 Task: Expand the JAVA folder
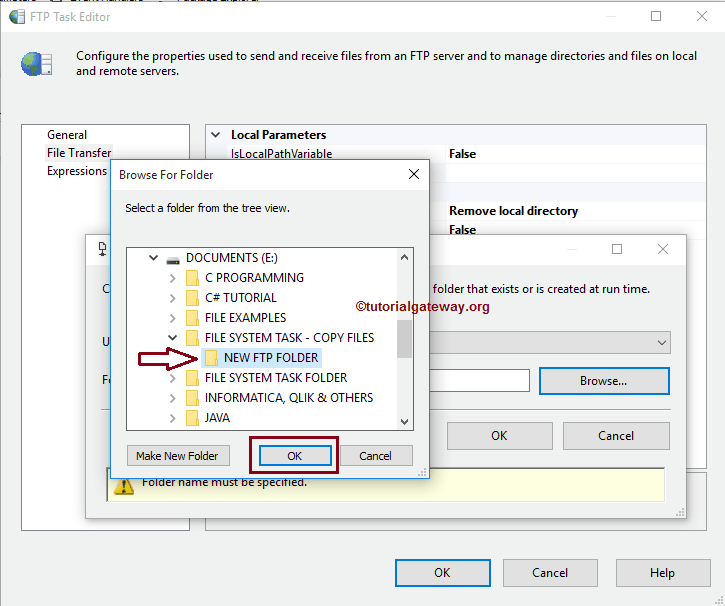coord(172,418)
